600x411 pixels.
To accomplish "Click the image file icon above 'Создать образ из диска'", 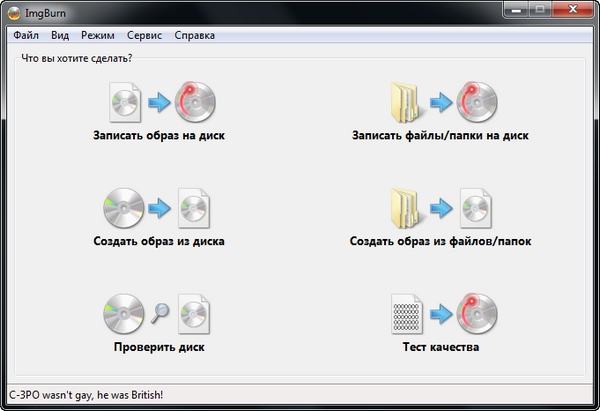I will 194,208.
